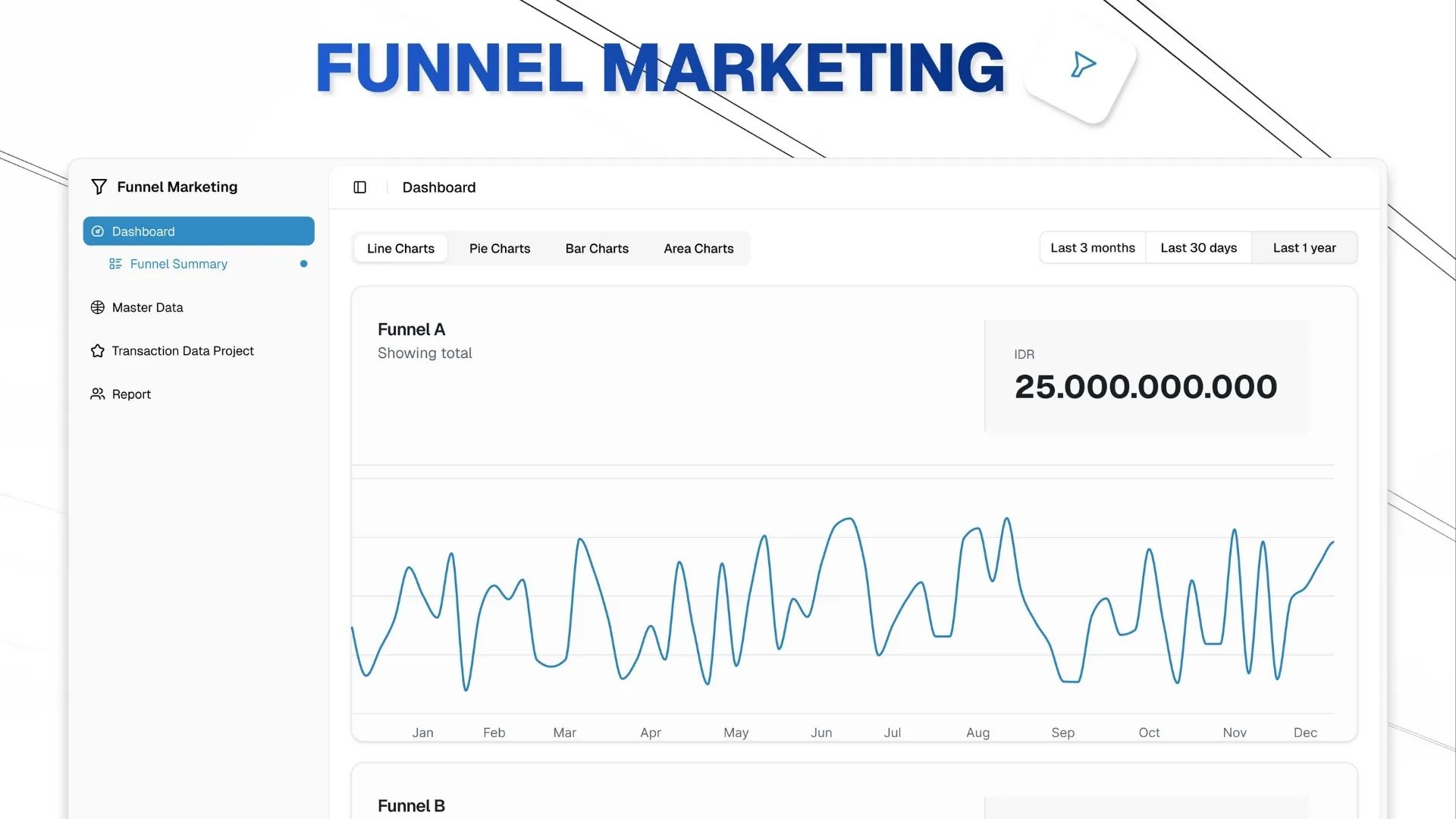Click the Report users icon

pyautogui.click(x=98, y=394)
